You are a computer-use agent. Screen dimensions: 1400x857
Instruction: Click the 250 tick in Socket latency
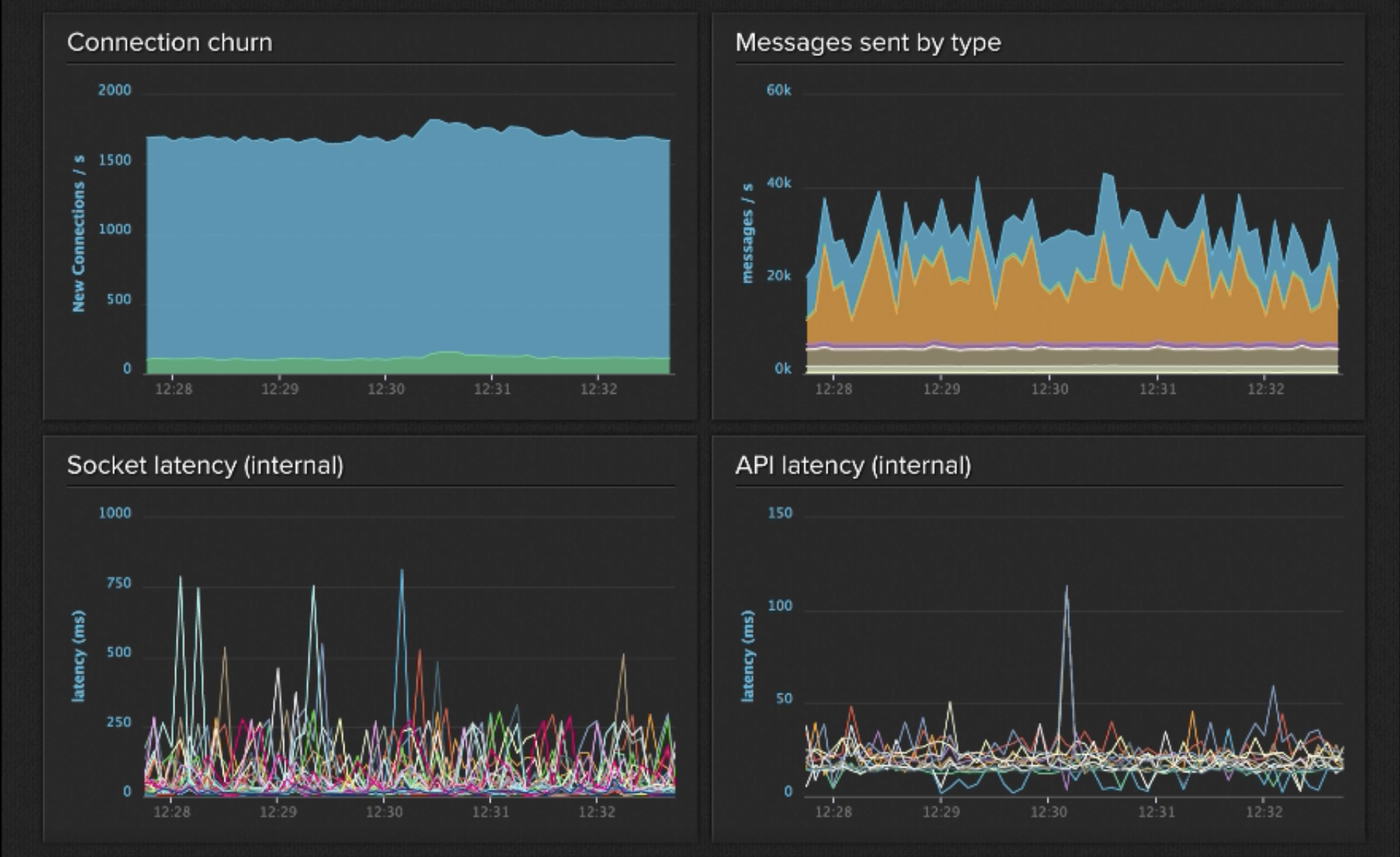point(118,723)
